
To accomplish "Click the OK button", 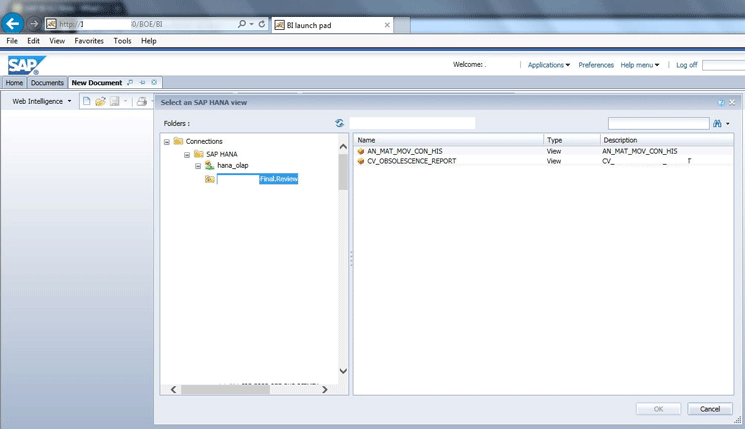I will tap(658, 409).
